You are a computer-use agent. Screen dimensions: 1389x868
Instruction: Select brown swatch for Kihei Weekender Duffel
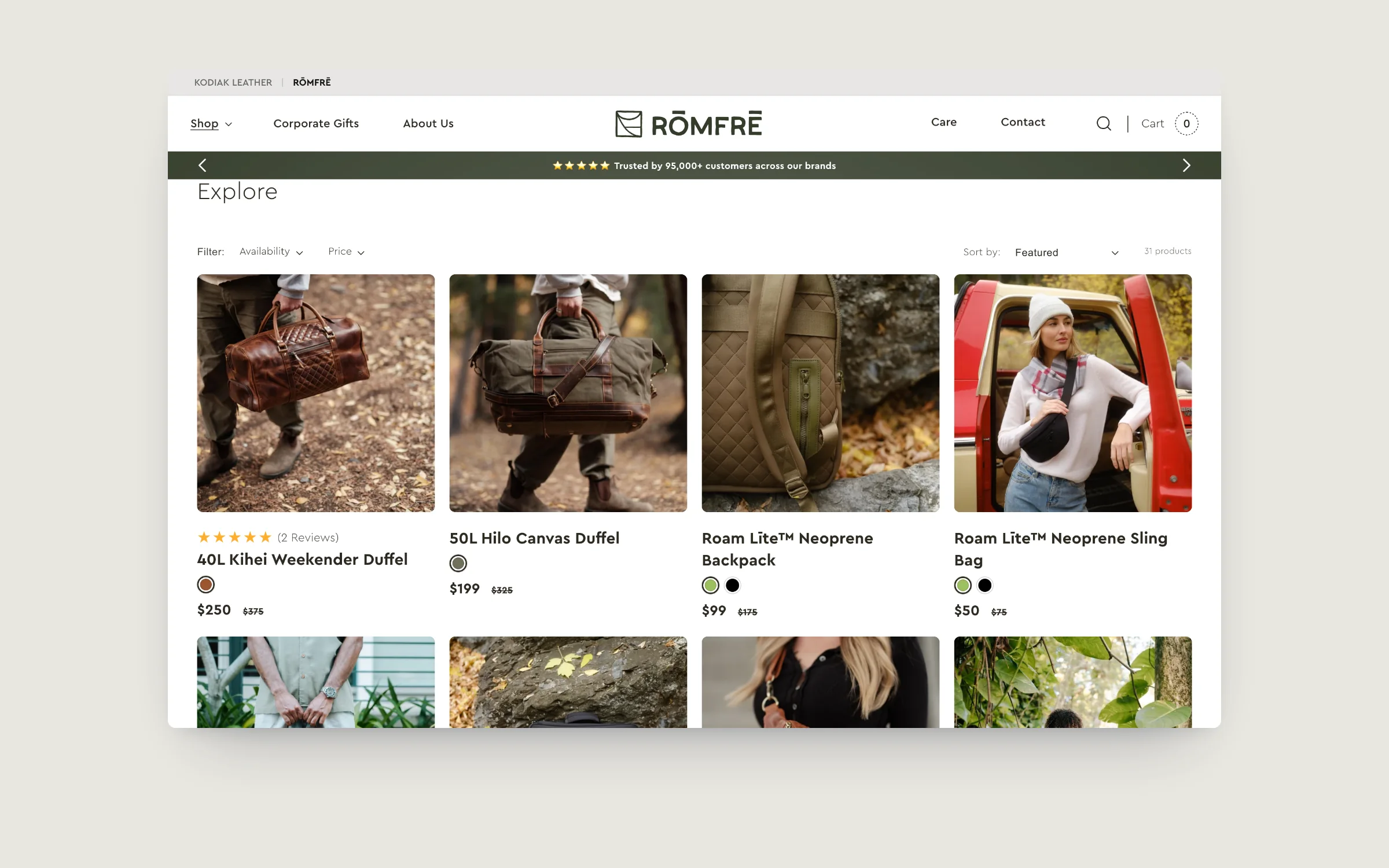[205, 584]
